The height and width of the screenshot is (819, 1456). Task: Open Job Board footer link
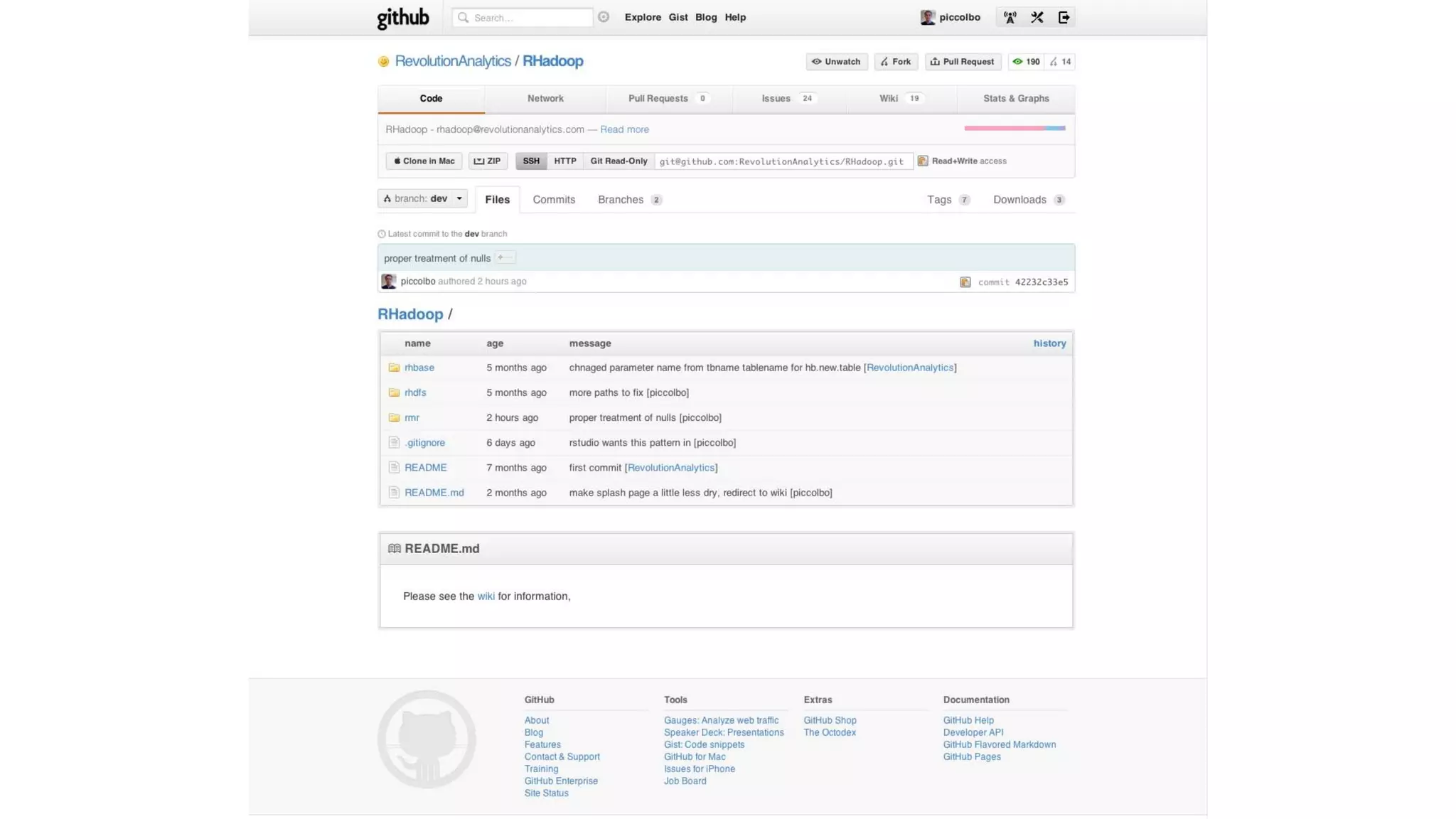point(685,781)
